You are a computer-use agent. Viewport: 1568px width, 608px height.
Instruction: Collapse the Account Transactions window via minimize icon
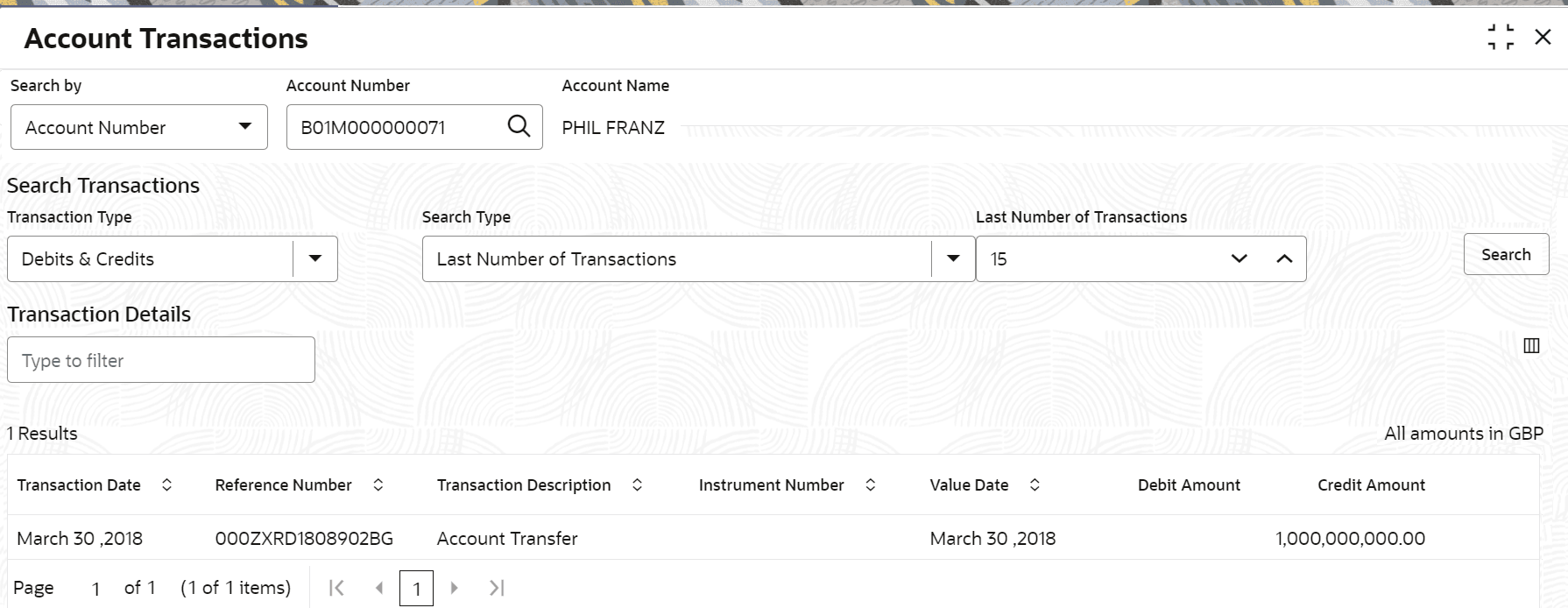pos(1501,37)
